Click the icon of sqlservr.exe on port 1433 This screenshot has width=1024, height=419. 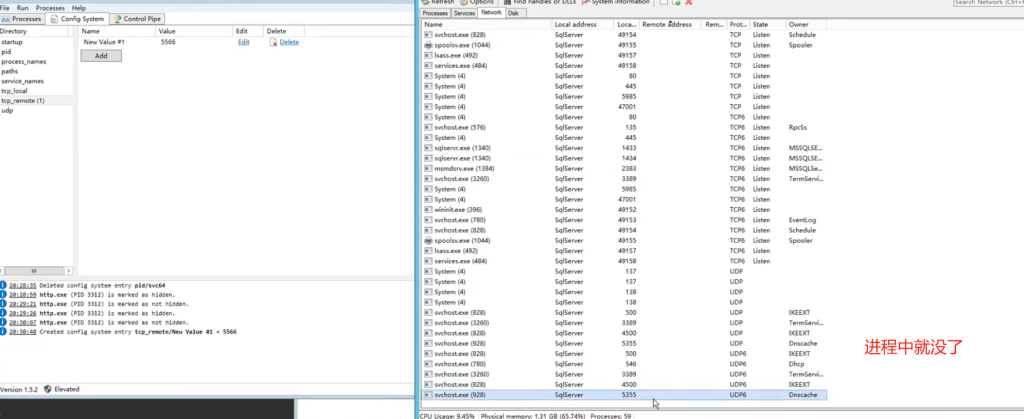tap(428, 148)
